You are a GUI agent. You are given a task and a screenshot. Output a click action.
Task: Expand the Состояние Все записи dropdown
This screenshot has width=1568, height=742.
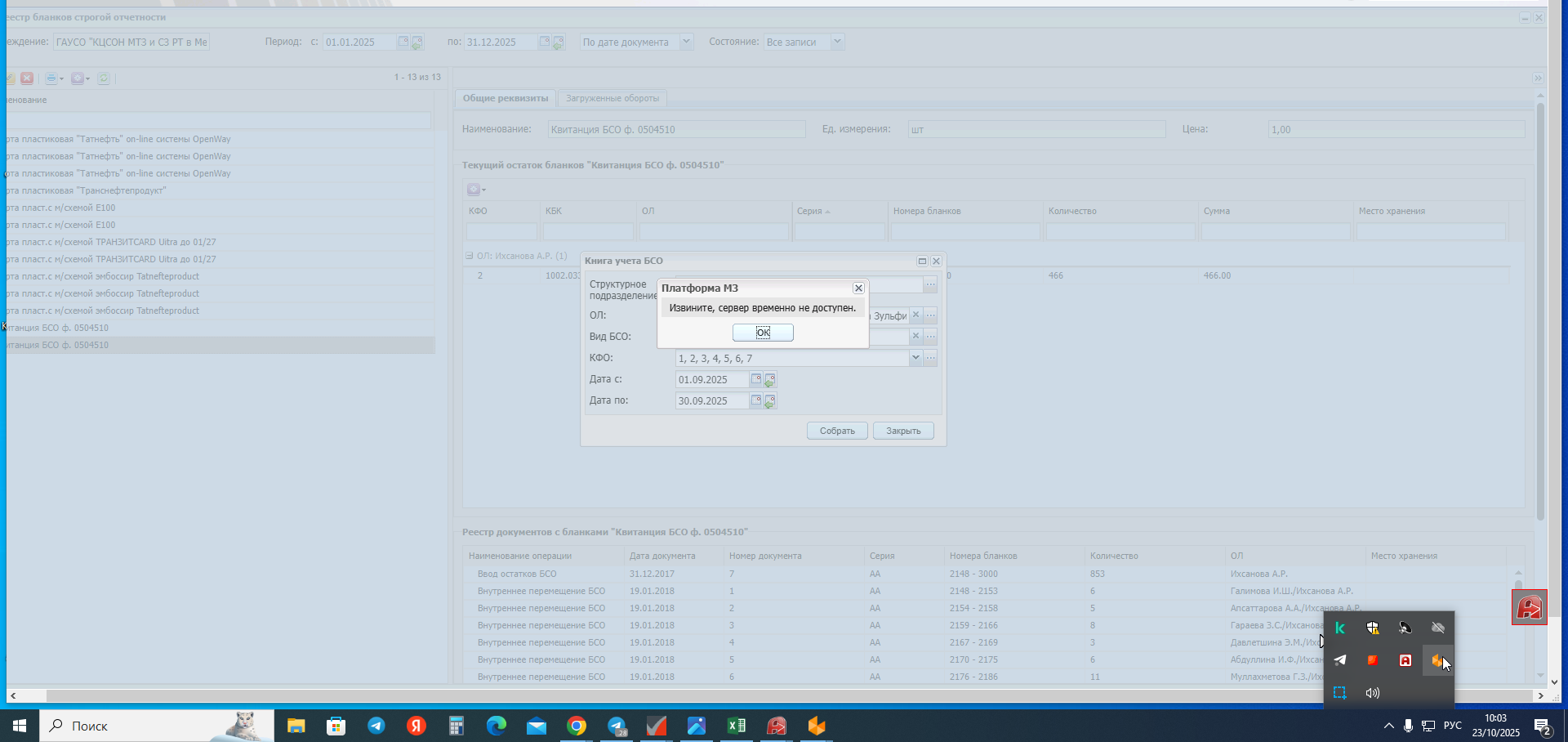[837, 42]
